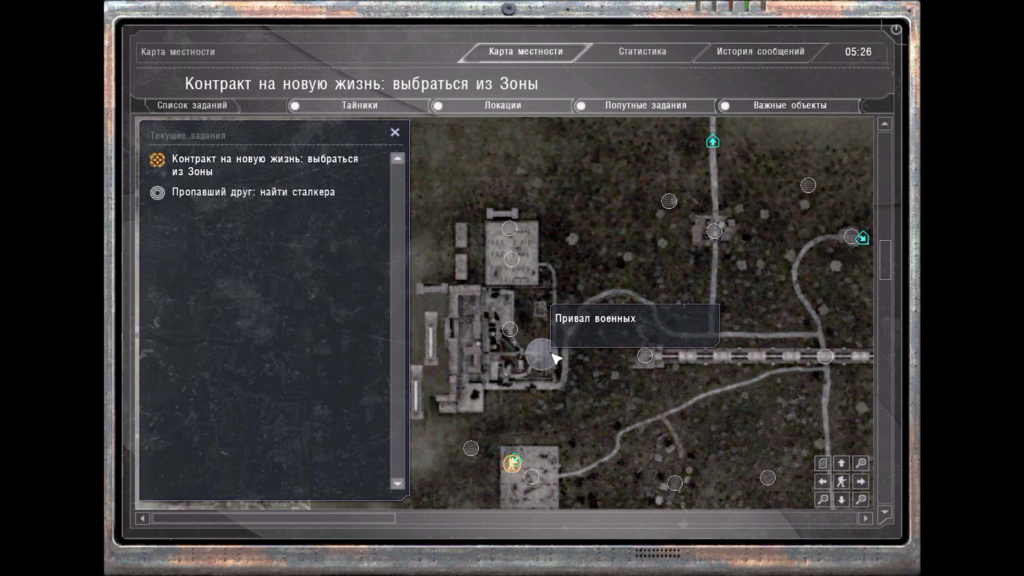Open the map legend page icon
This screenshot has width=1024, height=576.
pyautogui.click(x=823, y=463)
